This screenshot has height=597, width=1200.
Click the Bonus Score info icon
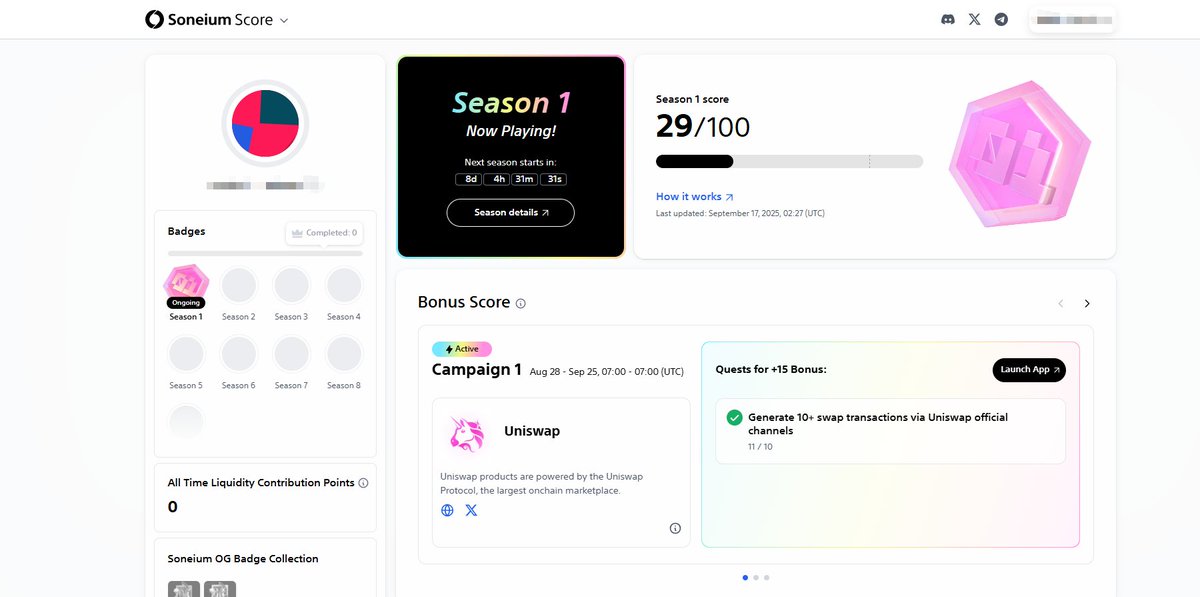tap(521, 303)
